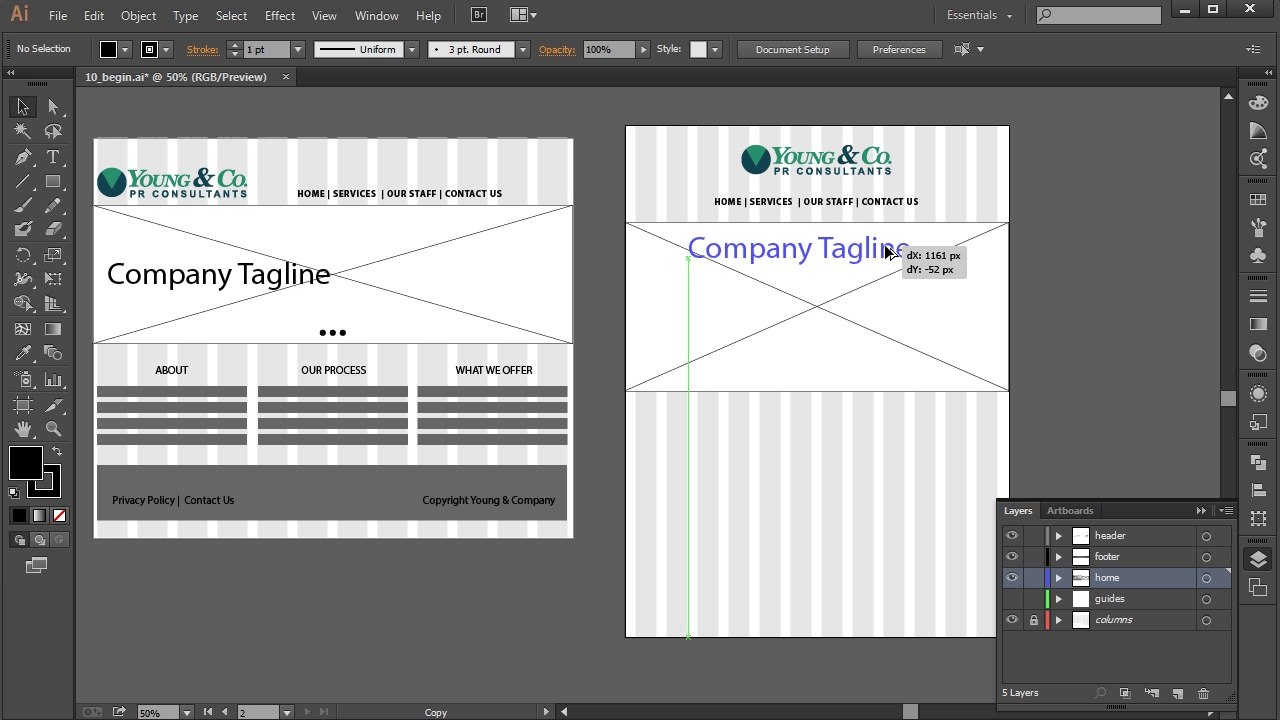Open zoom level dropdown at 50%
Viewport: 1280px width, 720px height.
coord(186,712)
